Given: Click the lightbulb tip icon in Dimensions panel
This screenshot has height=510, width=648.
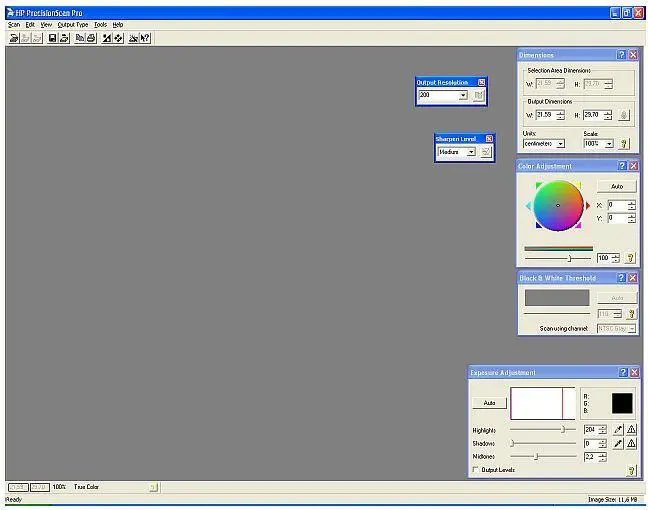Looking at the screenshot, I should click(x=624, y=144).
